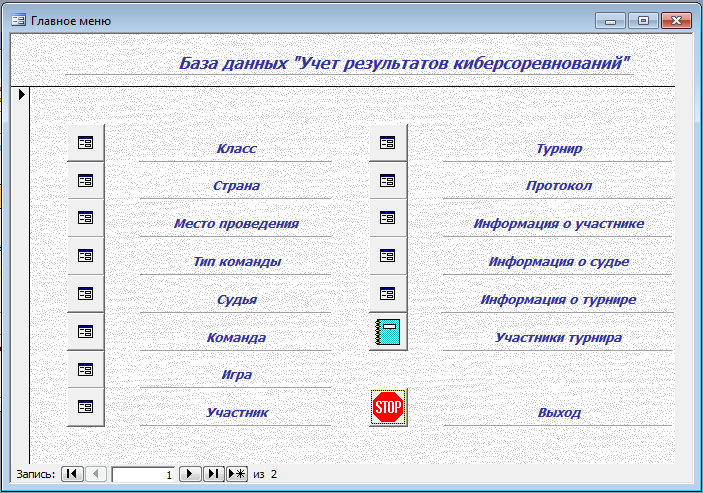The width and height of the screenshot is (703, 493).
Task: Click the form icon next to Судья
Action: tap(86, 294)
